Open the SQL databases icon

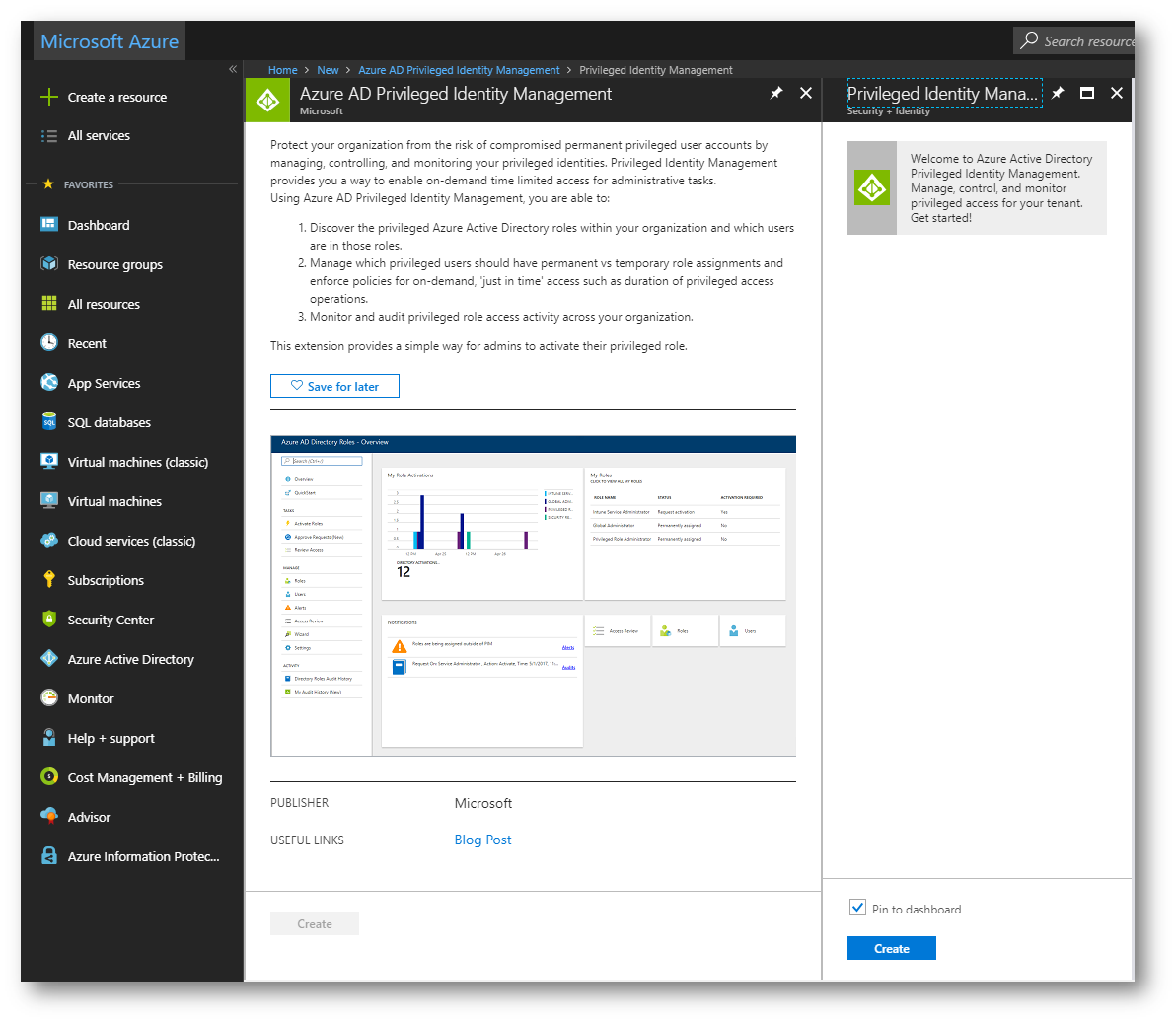pyautogui.click(x=48, y=421)
